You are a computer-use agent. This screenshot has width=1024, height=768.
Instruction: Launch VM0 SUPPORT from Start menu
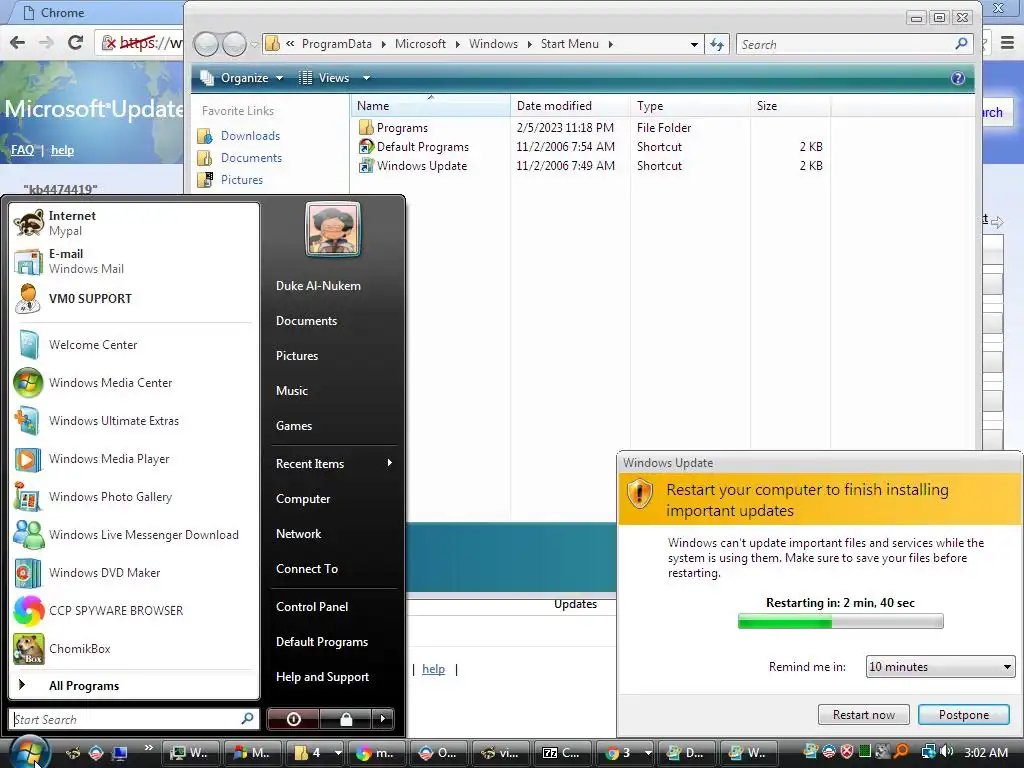tap(134, 298)
